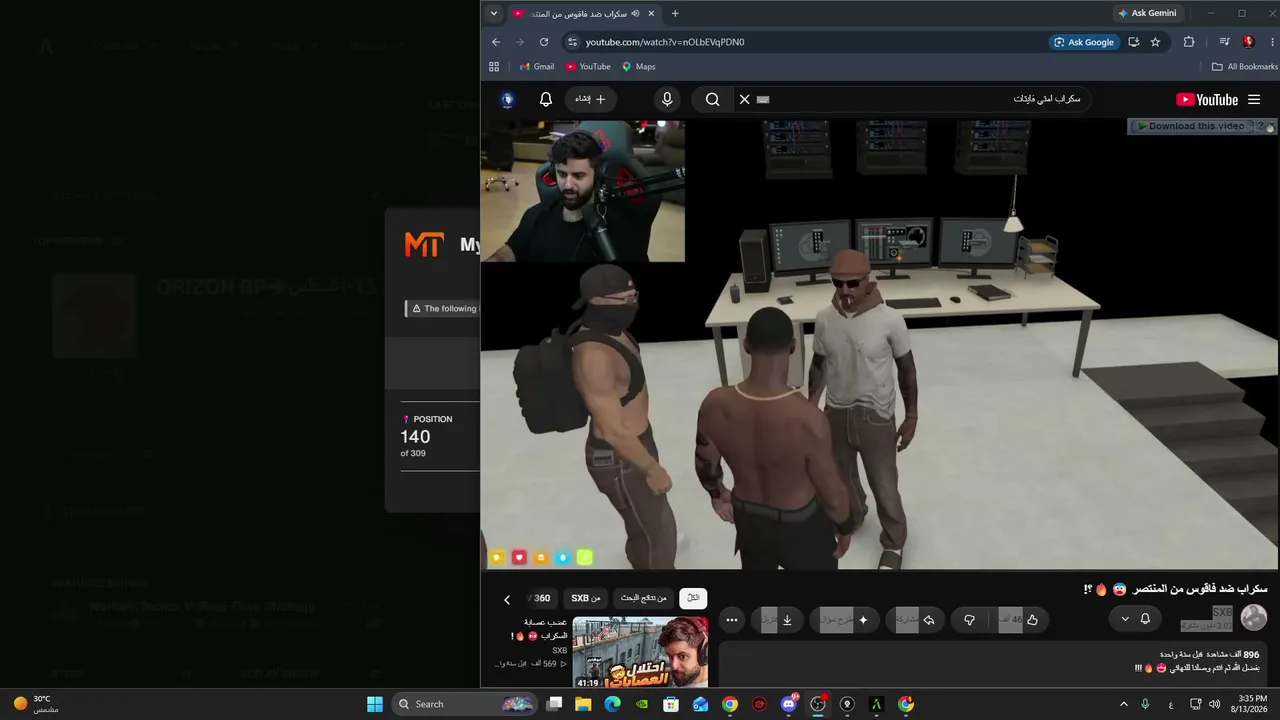The height and width of the screenshot is (720, 1280).
Task: Close the YouTube browser tab
Action: click(652, 14)
